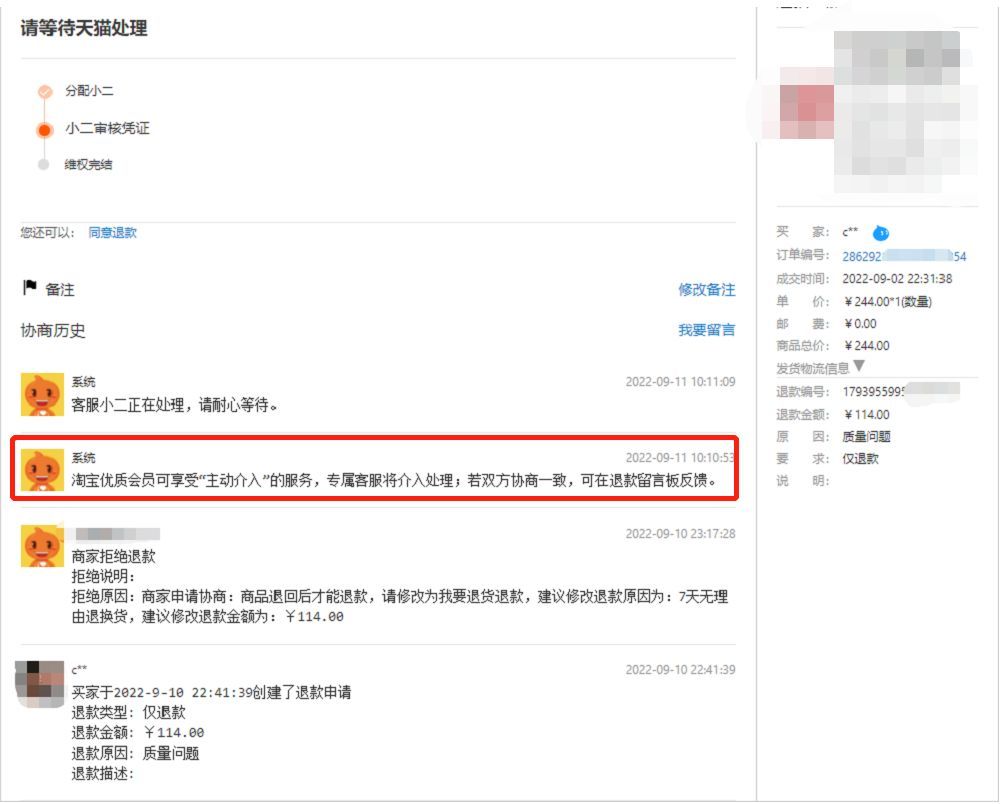Screen dimensions: 1001x804
Task: Click the checkmark icon of the 分配小二 step
Action: pos(43,89)
